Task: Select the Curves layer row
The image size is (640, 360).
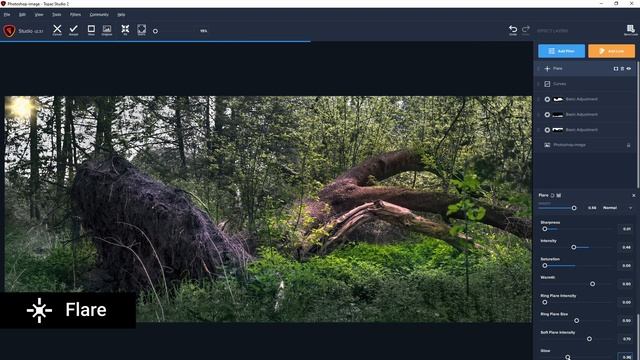Action: click(x=585, y=84)
